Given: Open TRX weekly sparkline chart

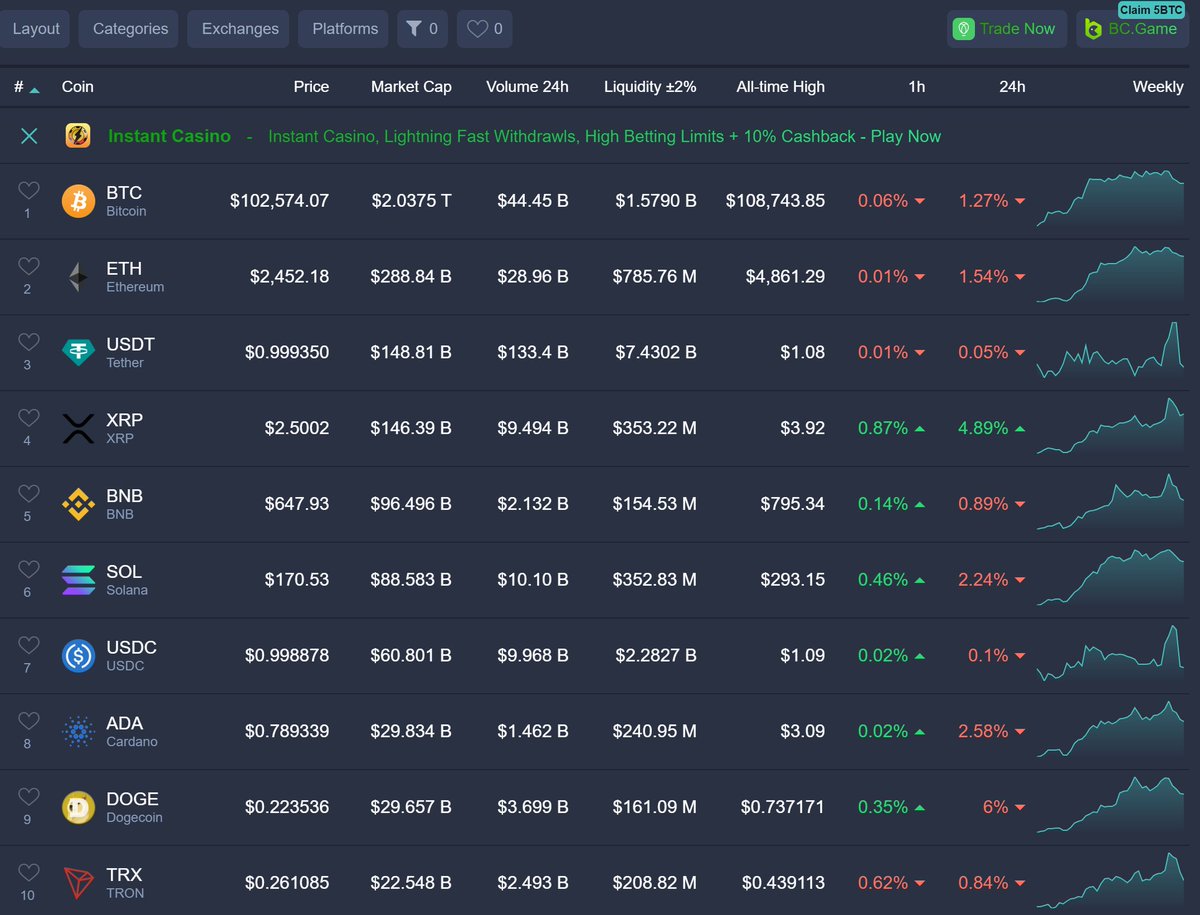Looking at the screenshot, I should coord(1110,881).
